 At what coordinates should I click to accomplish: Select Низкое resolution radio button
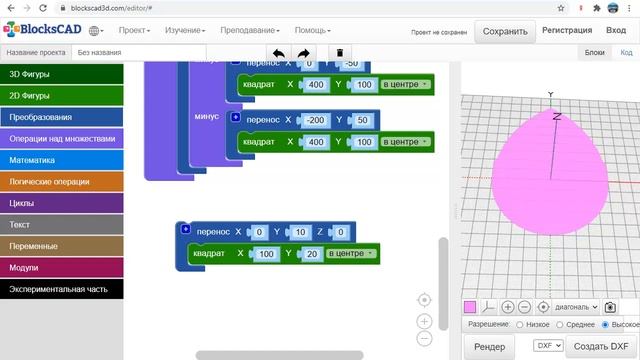point(520,325)
